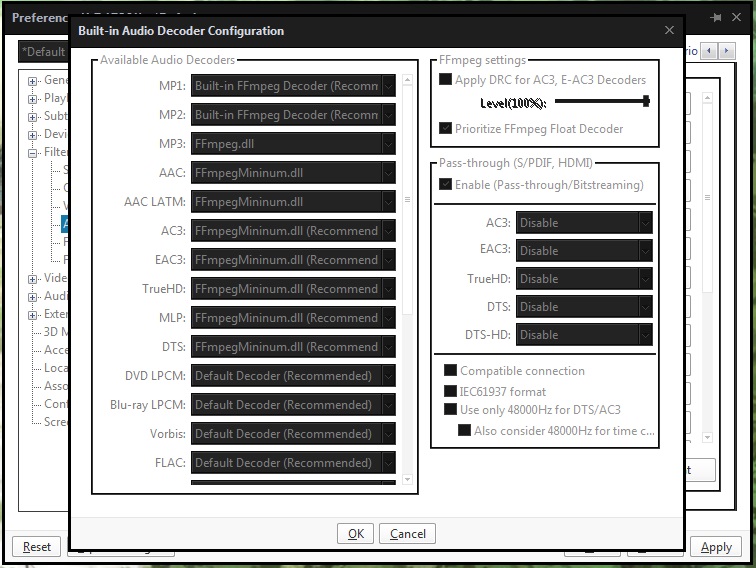Viewport: 756px width, 568px height.
Task: Check the Compatible connection option
Action: tap(450, 370)
